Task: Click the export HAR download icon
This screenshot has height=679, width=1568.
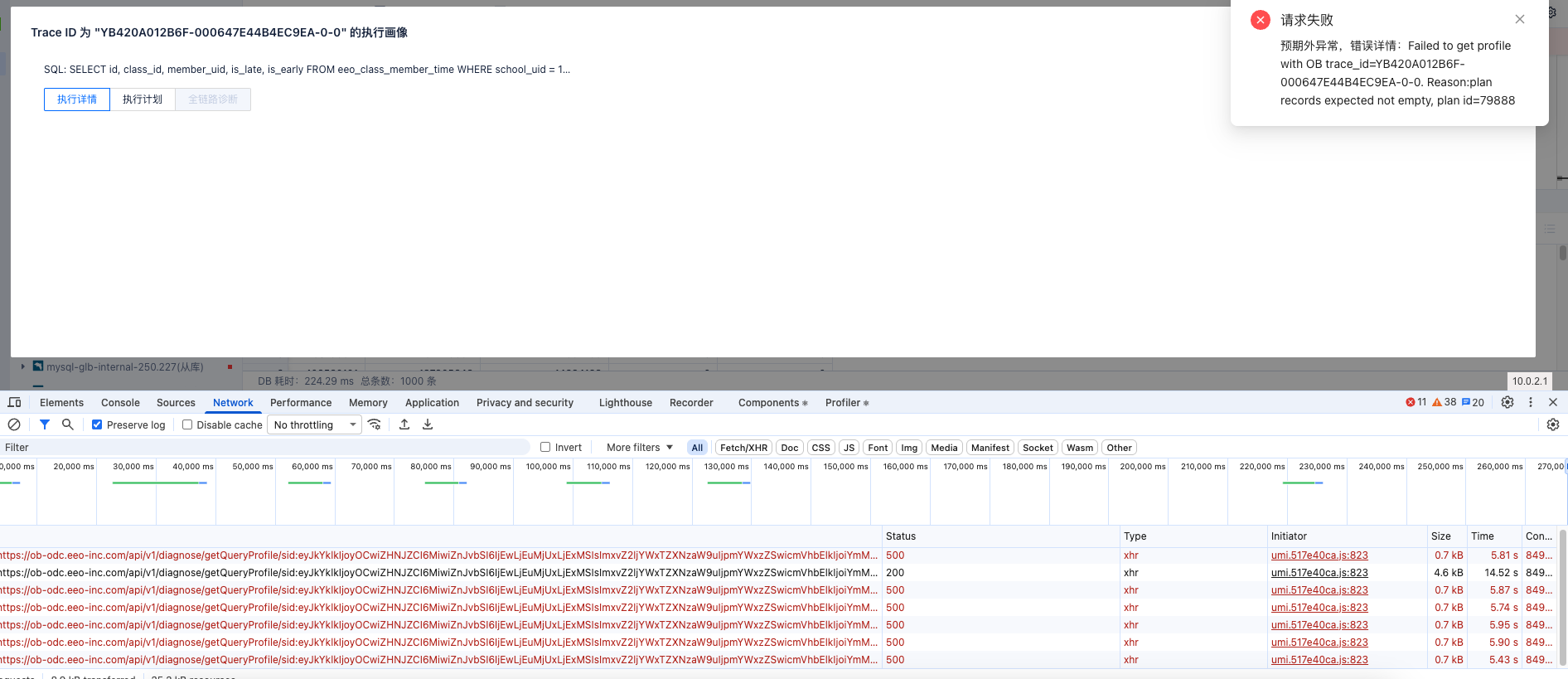Action: [x=428, y=424]
